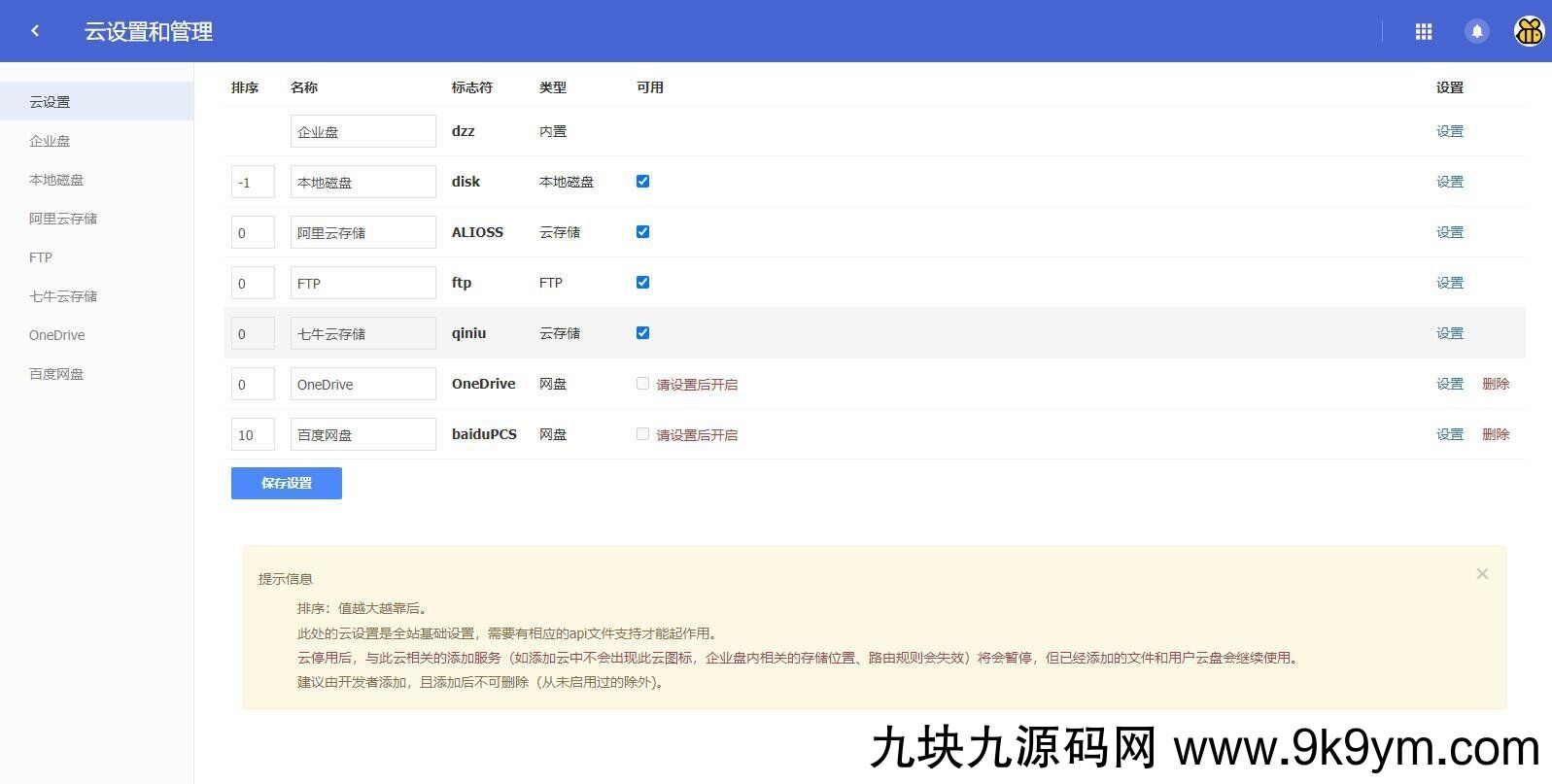
Task: Open the user avatar menu
Action: pos(1529,32)
